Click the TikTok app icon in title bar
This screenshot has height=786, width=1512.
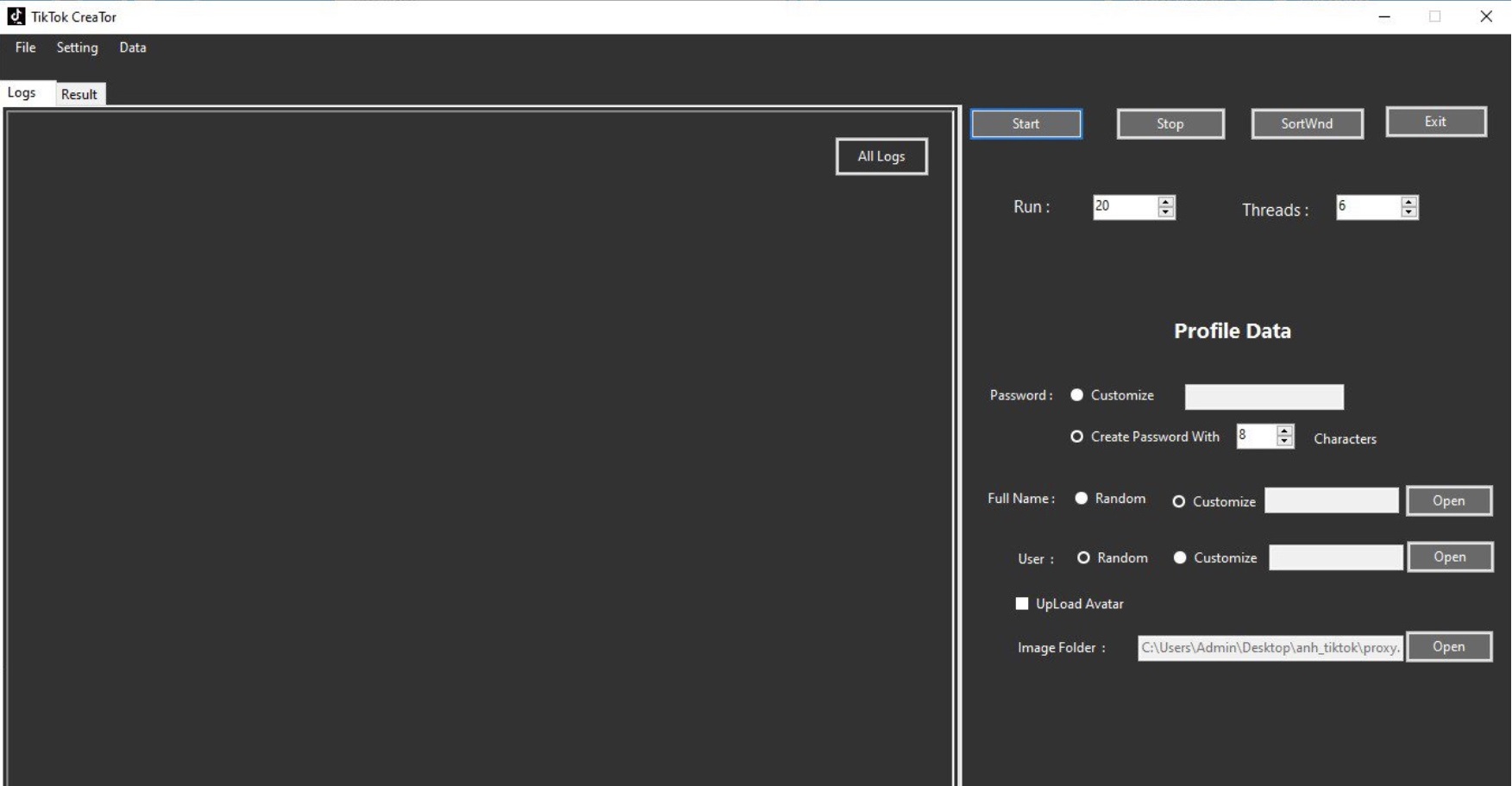16,16
